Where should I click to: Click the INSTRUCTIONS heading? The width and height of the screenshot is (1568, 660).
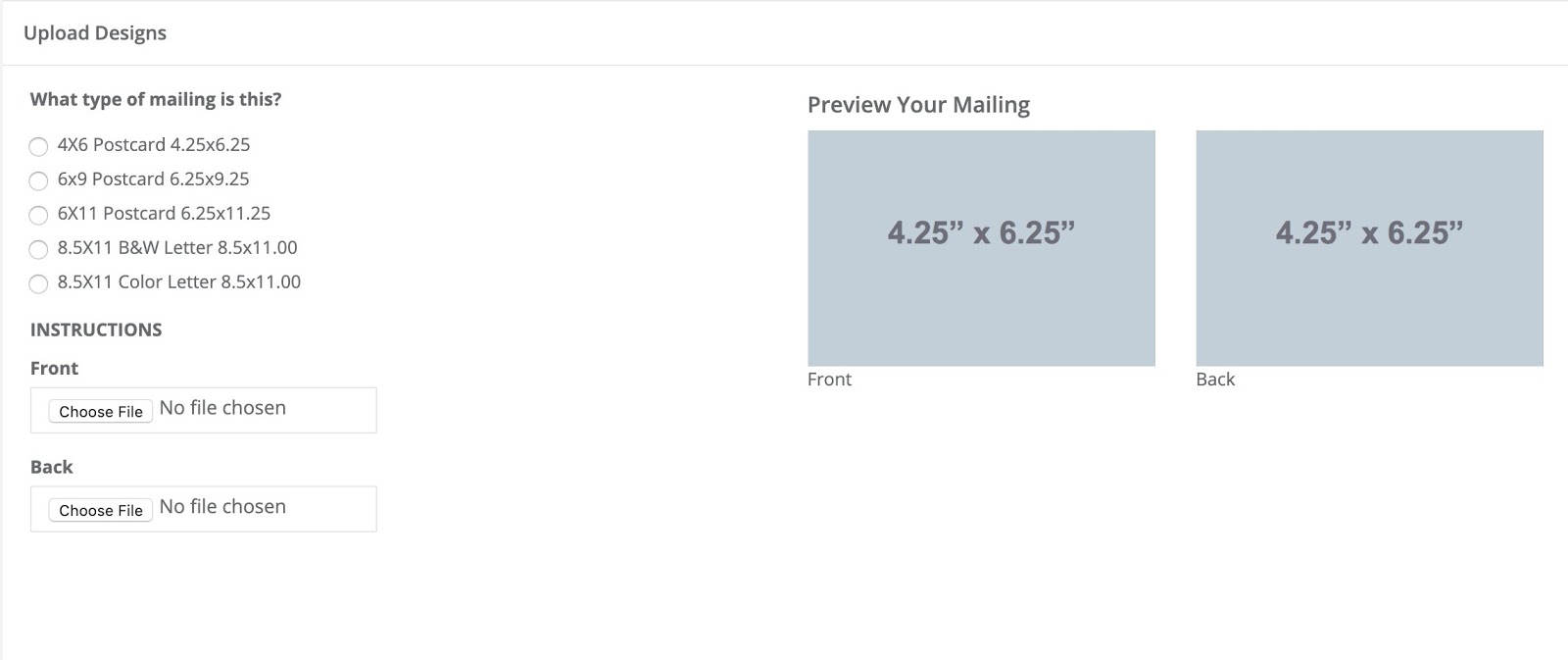96,330
